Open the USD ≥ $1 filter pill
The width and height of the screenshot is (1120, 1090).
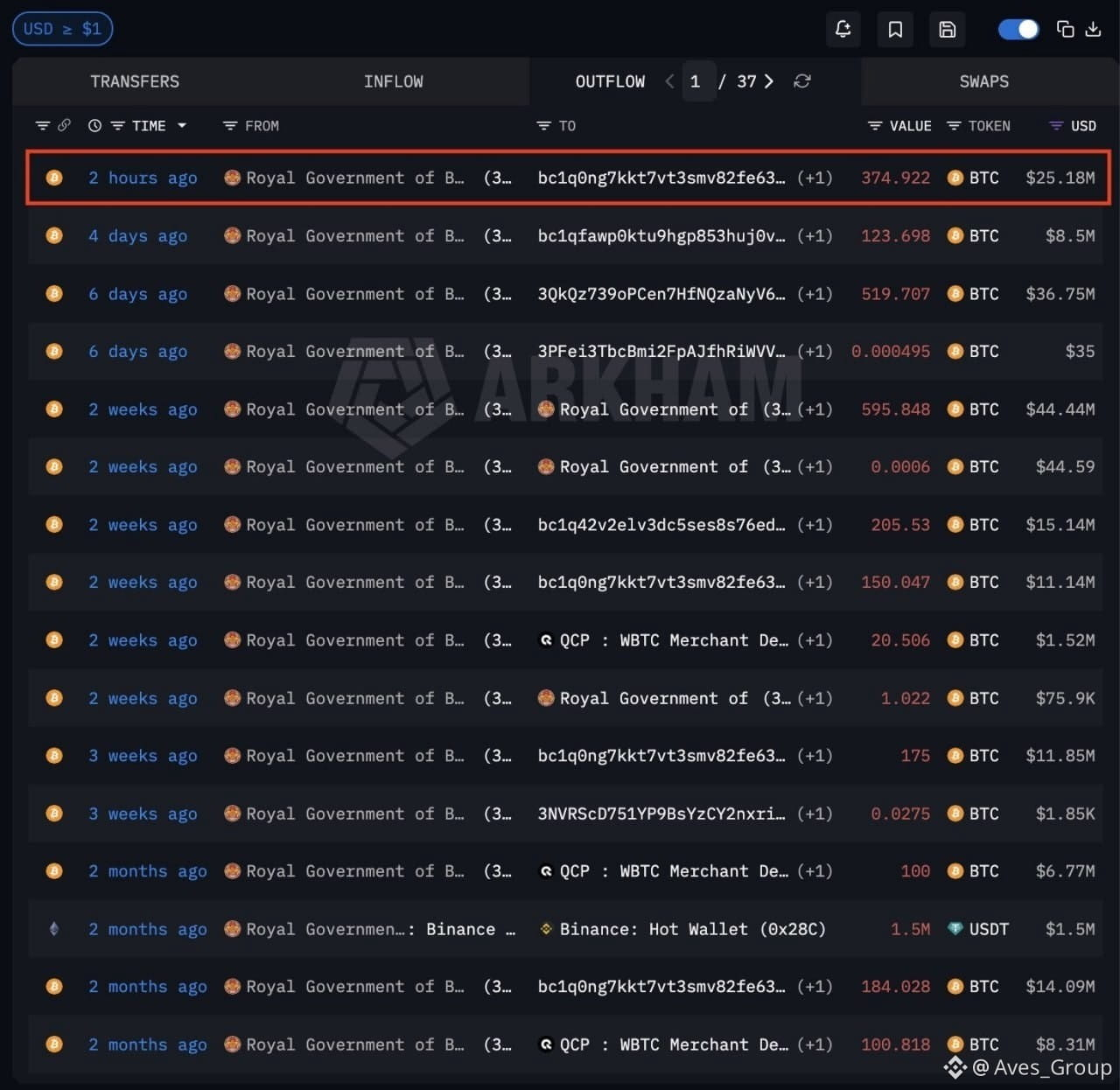[x=62, y=29]
